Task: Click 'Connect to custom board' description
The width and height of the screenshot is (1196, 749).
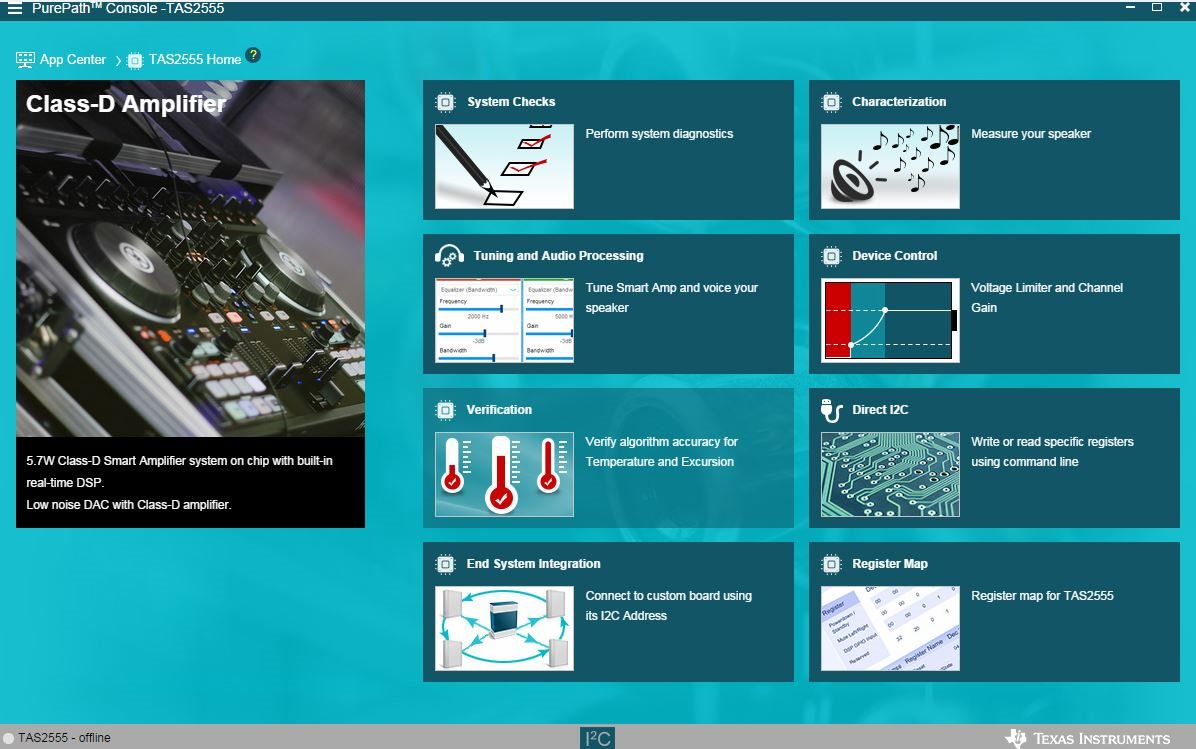Action: 668,606
